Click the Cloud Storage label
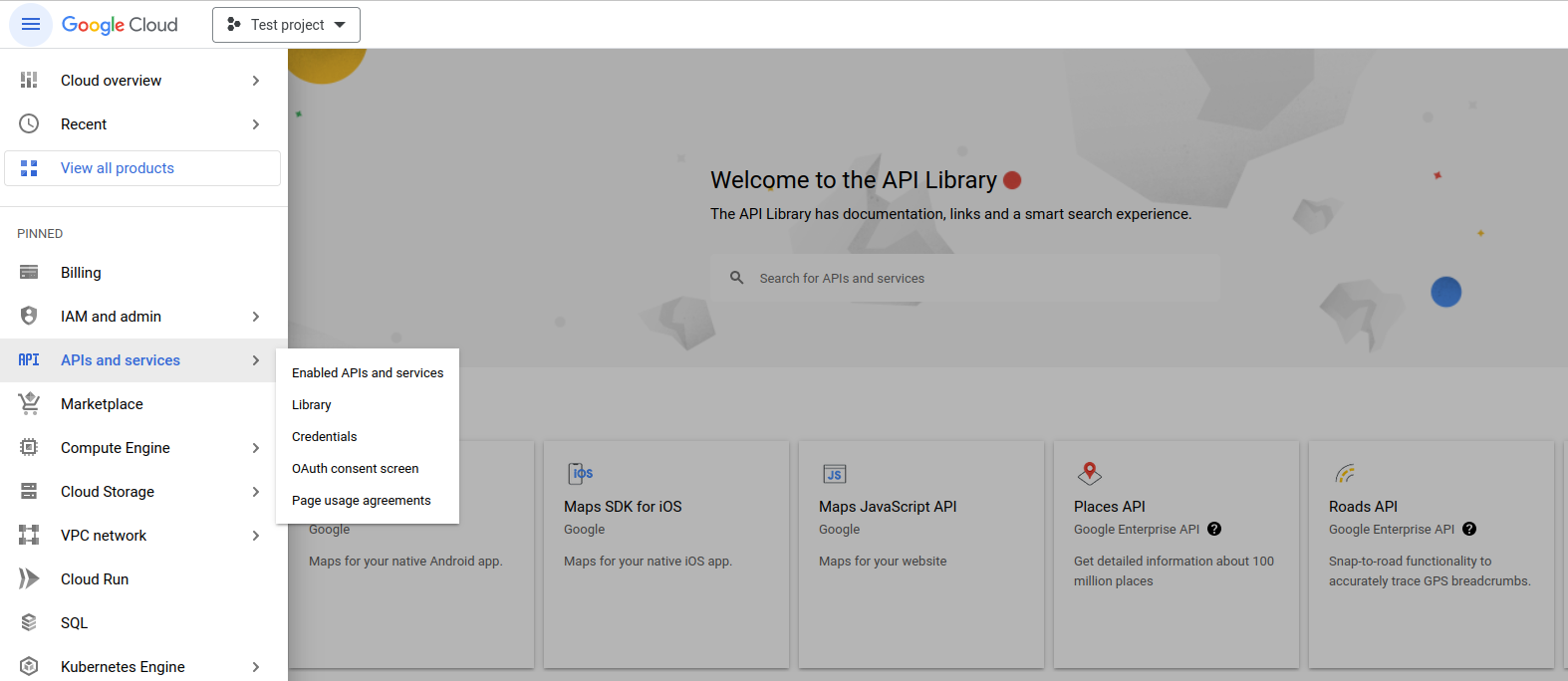This screenshot has width=1568, height=681. pos(108,491)
